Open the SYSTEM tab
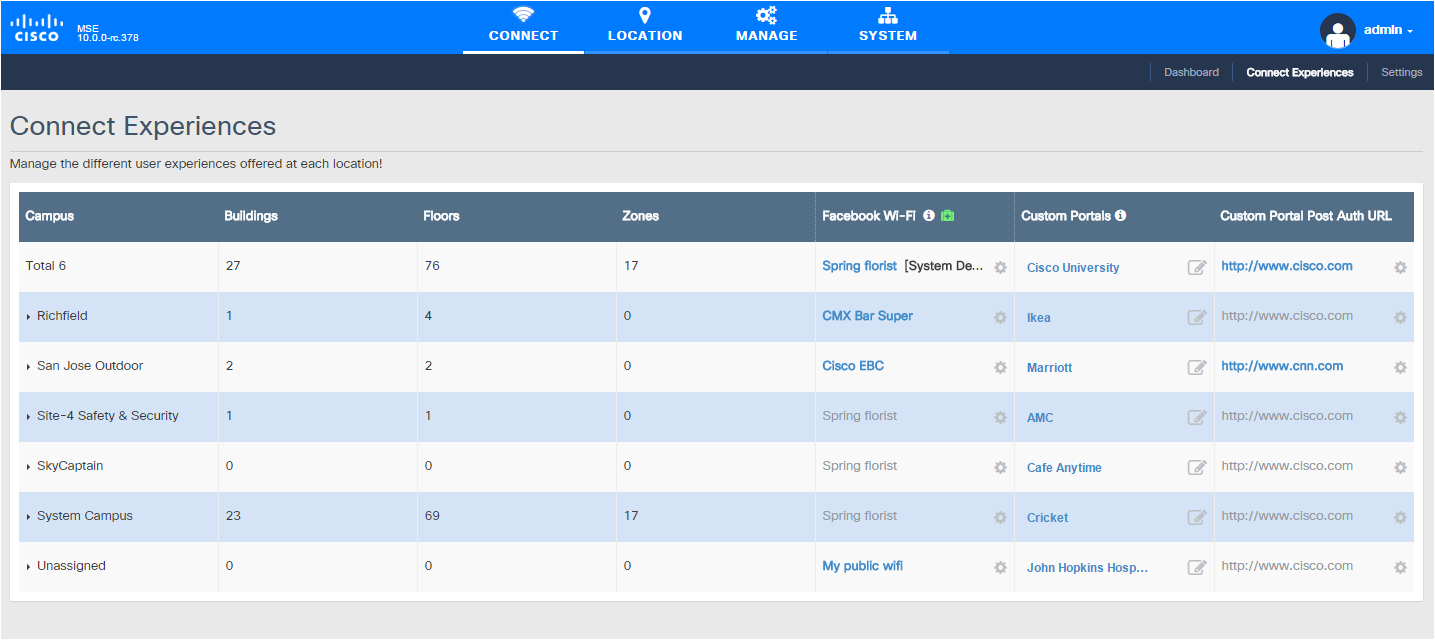Screen dimensions: 1435x640 point(888,26)
